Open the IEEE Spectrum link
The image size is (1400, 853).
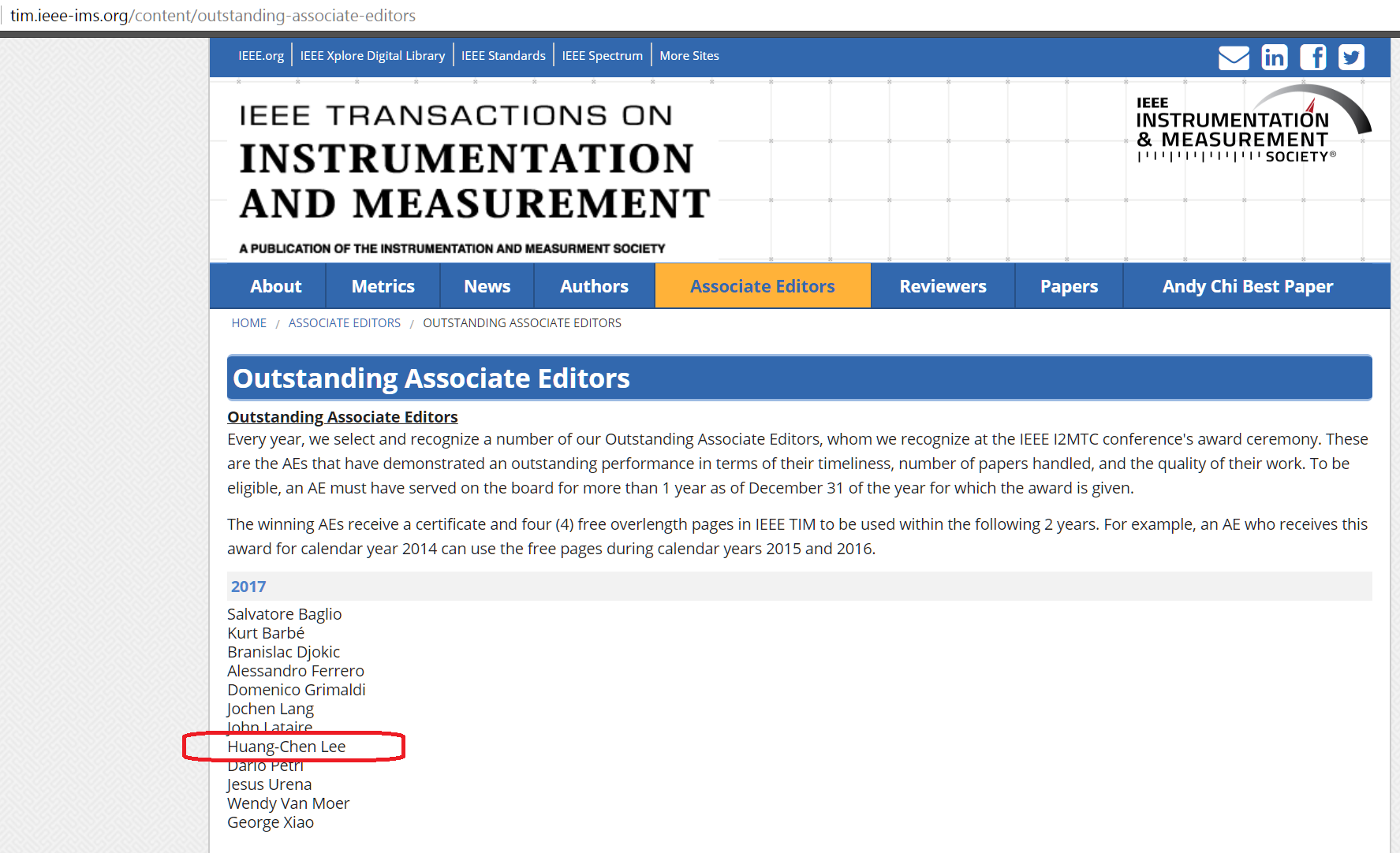click(x=602, y=56)
